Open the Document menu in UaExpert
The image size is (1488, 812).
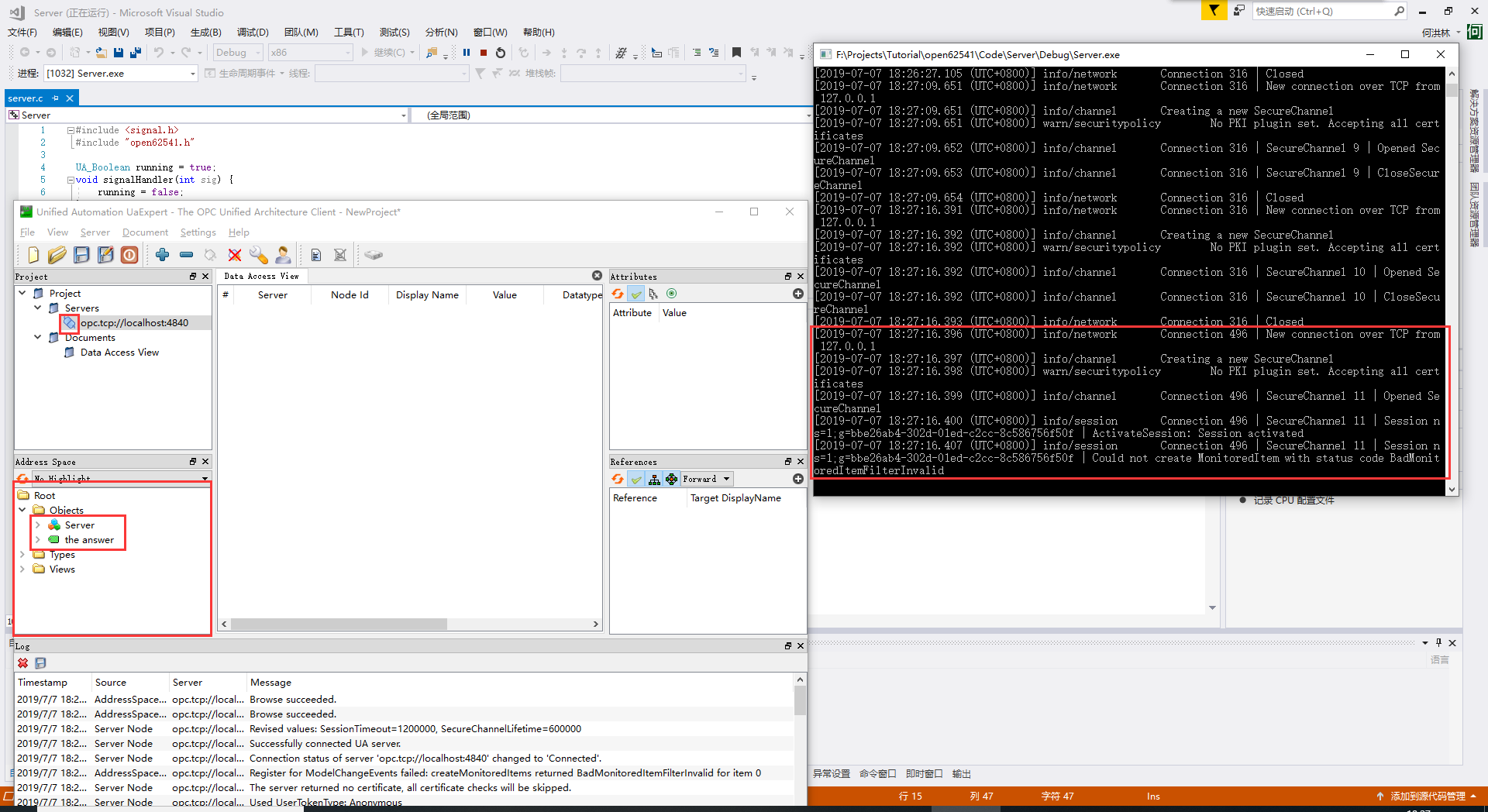tap(145, 232)
